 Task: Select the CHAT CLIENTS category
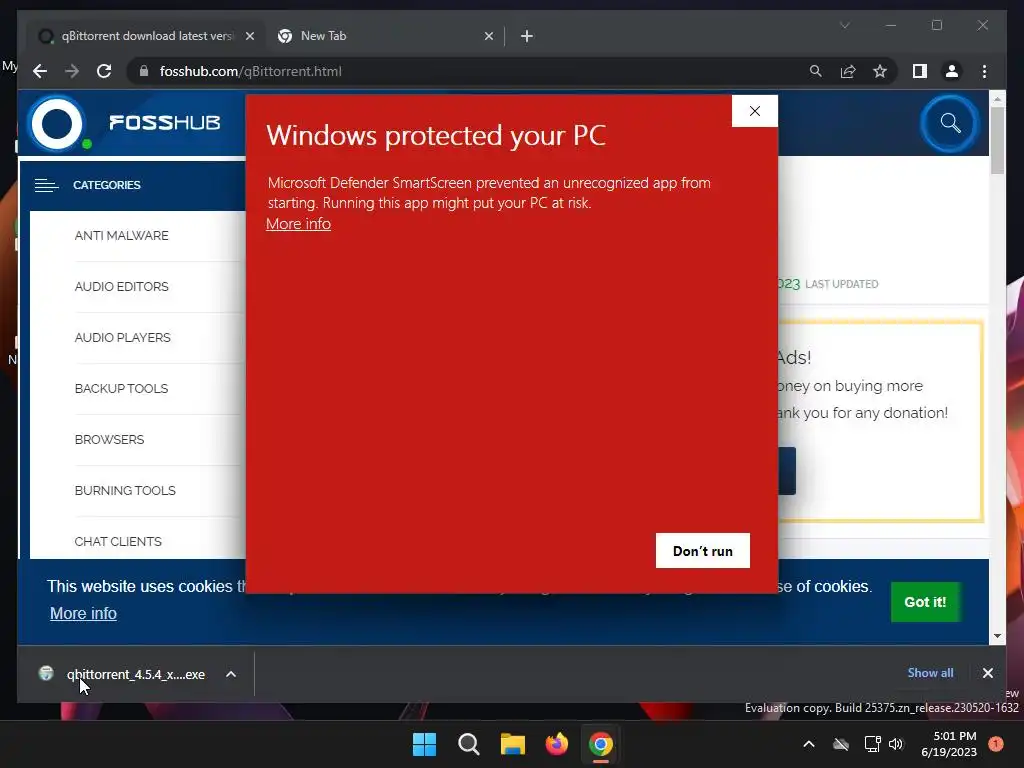[x=118, y=541]
